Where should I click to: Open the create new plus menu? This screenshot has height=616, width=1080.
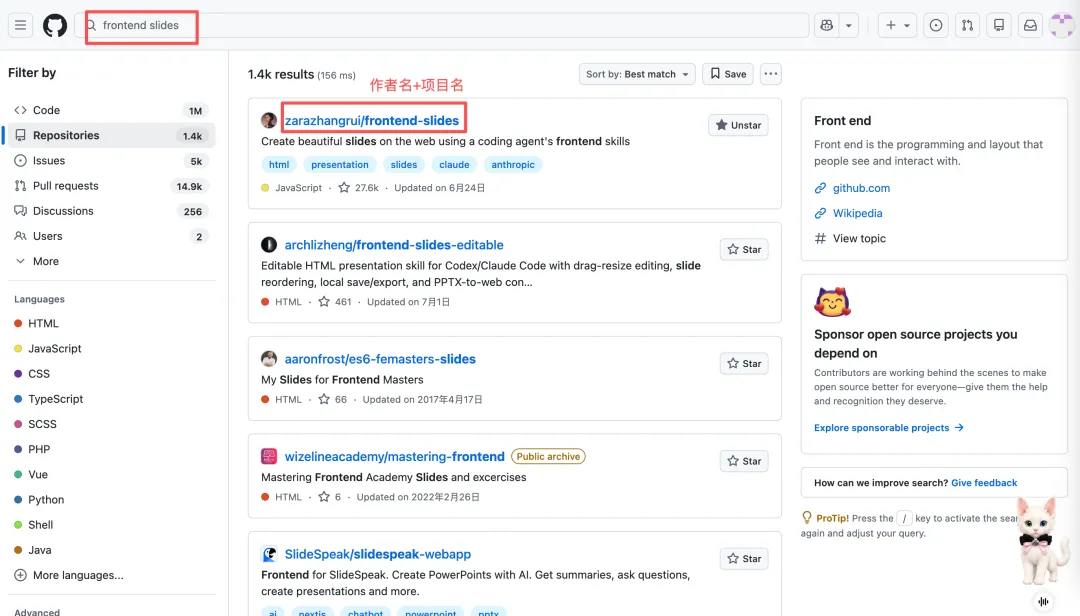tap(897, 25)
